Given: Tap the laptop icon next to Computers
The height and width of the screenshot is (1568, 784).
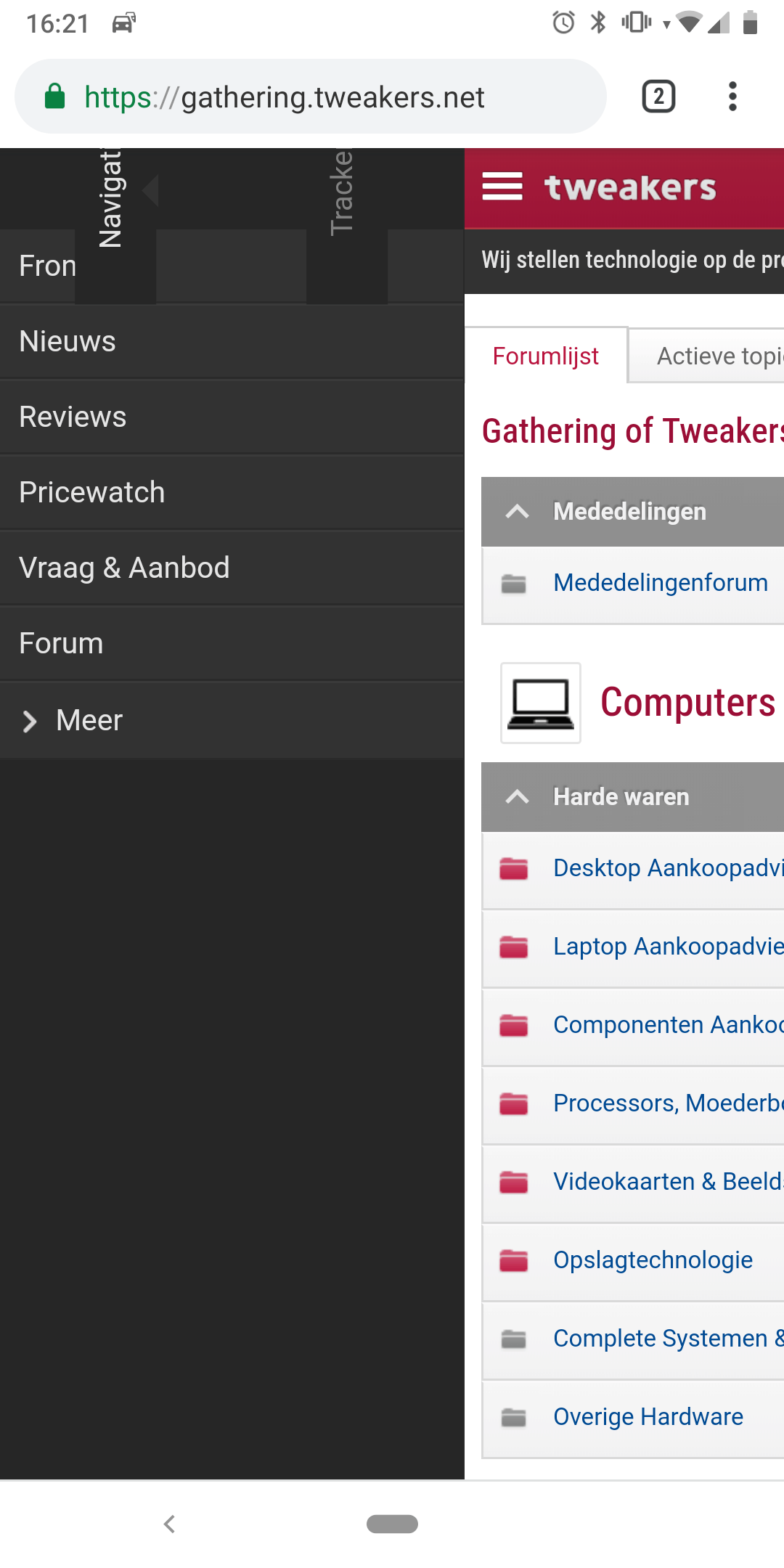Looking at the screenshot, I should (x=541, y=703).
